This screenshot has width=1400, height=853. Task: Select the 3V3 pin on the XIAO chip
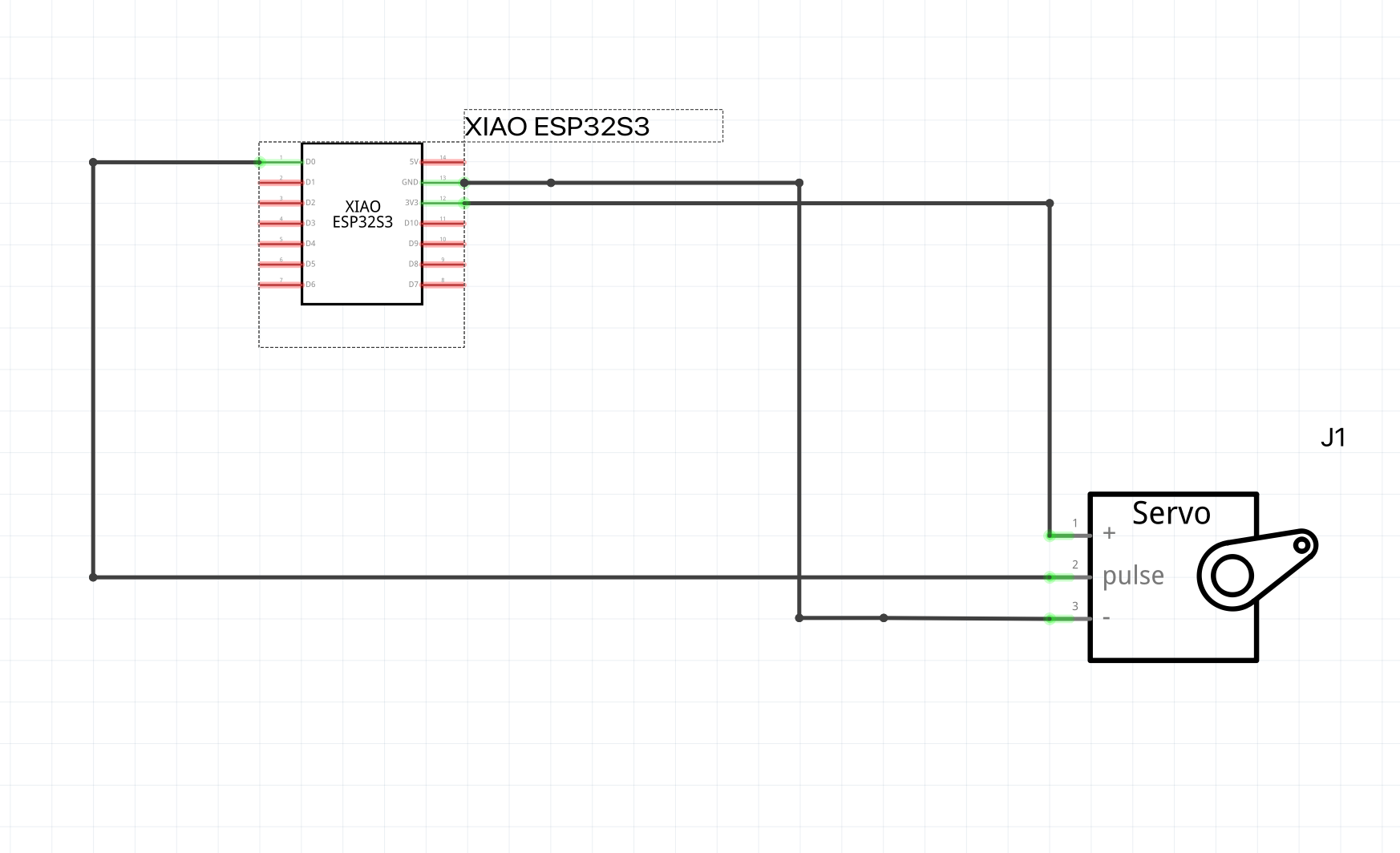[x=443, y=203]
